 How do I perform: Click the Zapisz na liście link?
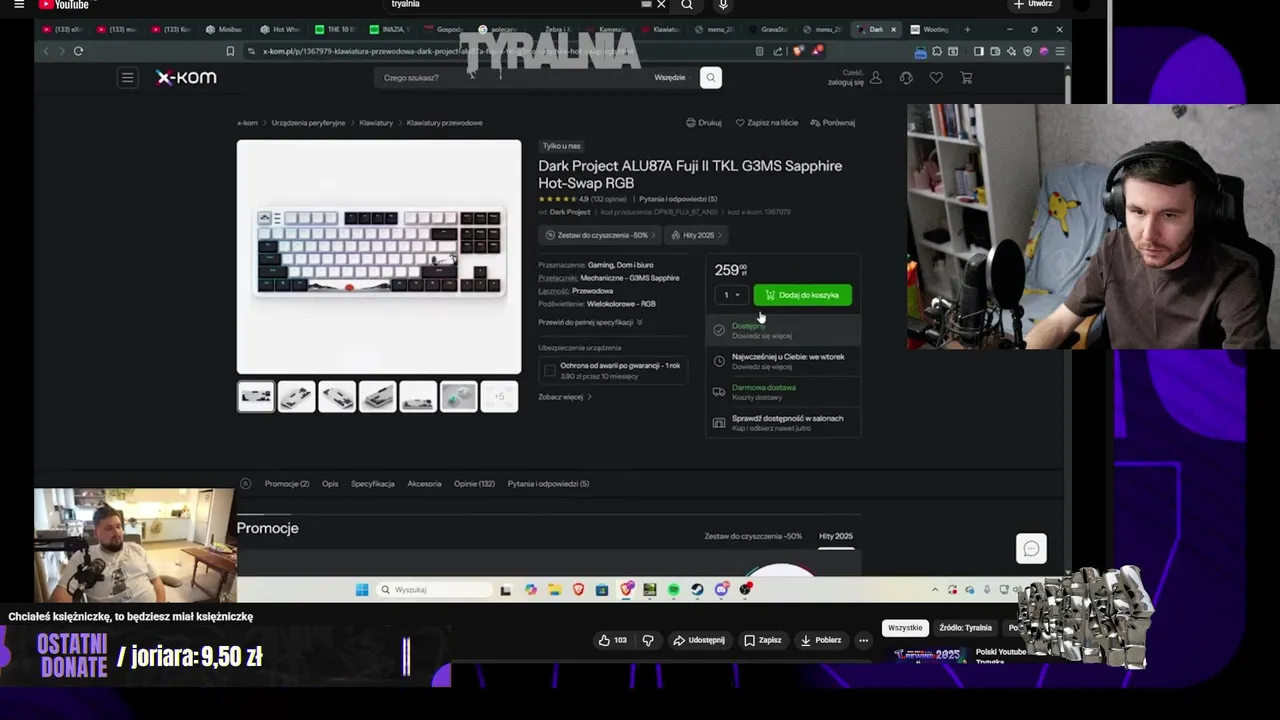767,122
